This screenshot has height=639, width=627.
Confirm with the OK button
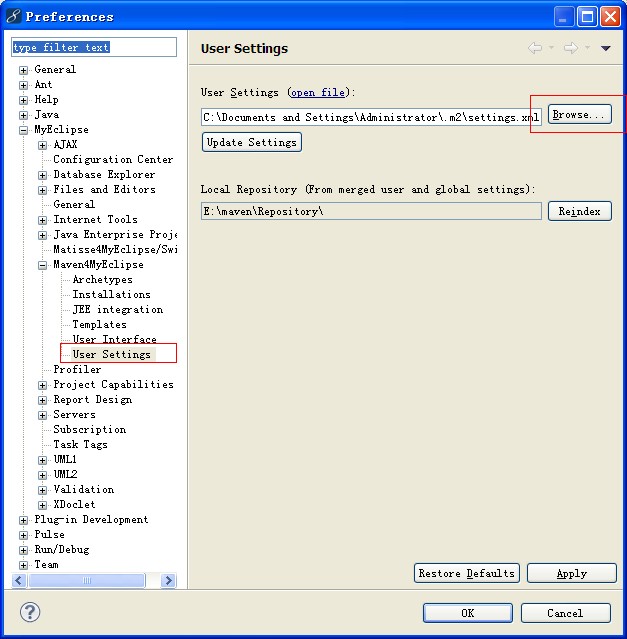(468, 613)
